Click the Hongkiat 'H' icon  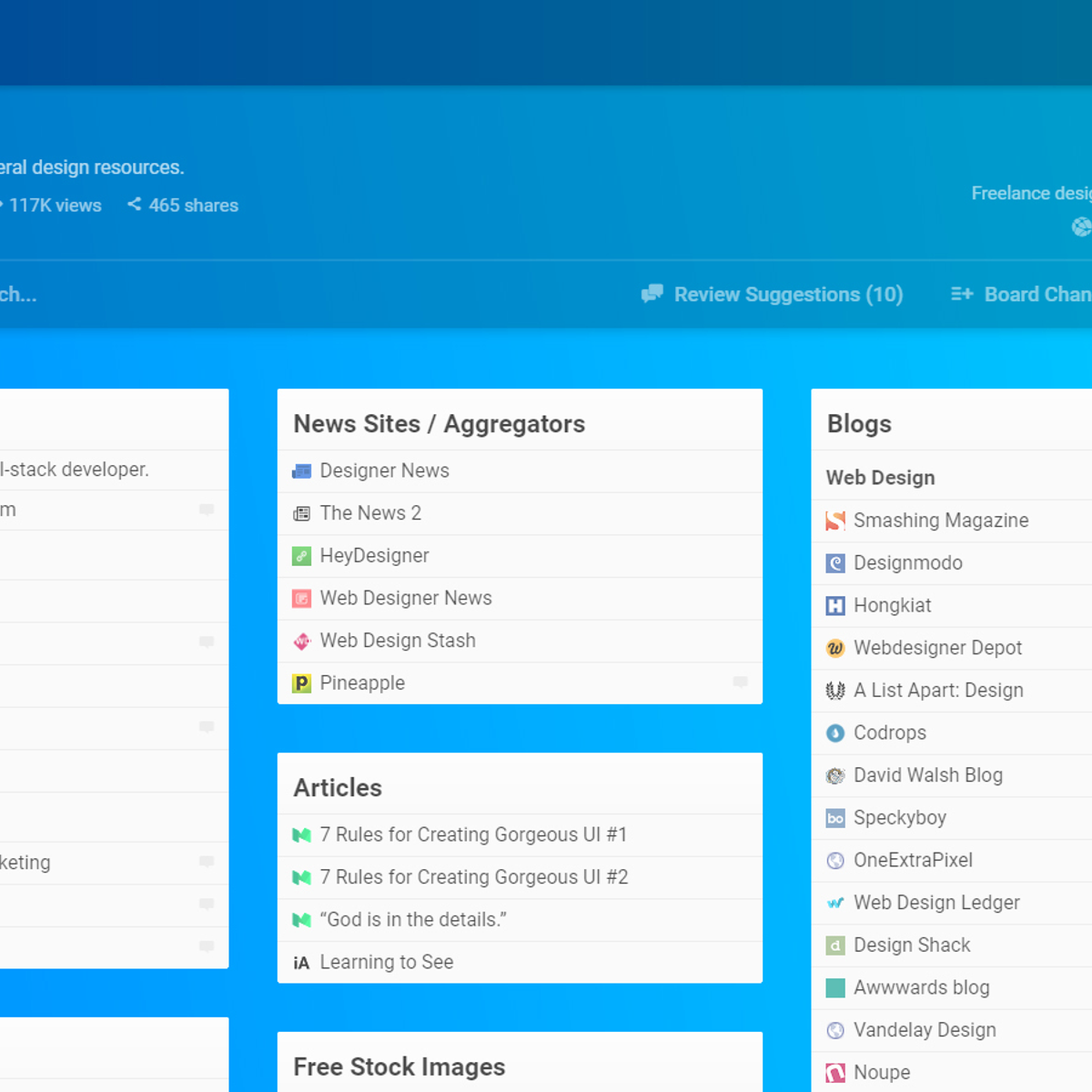(x=834, y=605)
